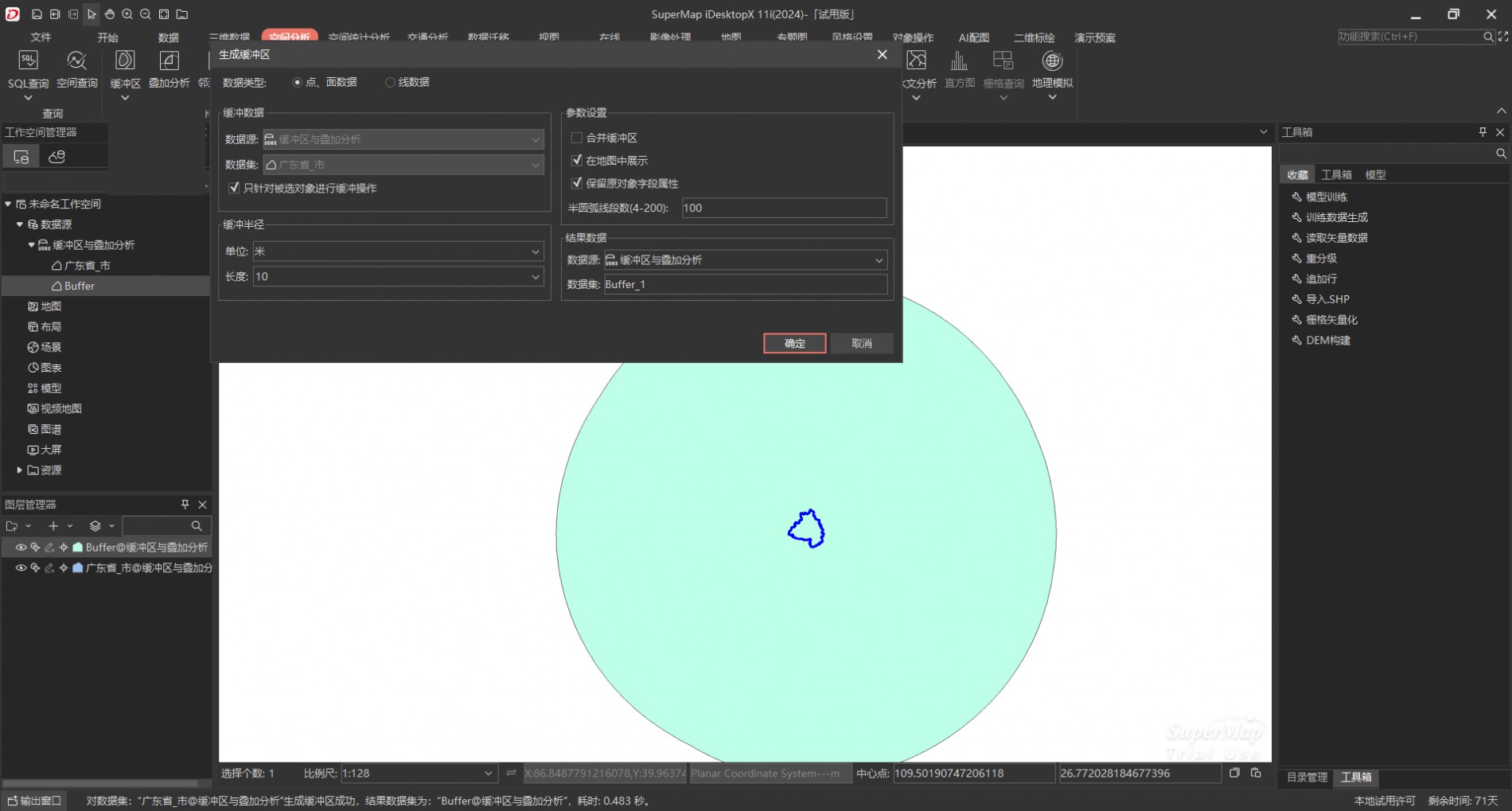Switch to cloud database view icon
Screen dimensions: 1512x811
coord(57,157)
